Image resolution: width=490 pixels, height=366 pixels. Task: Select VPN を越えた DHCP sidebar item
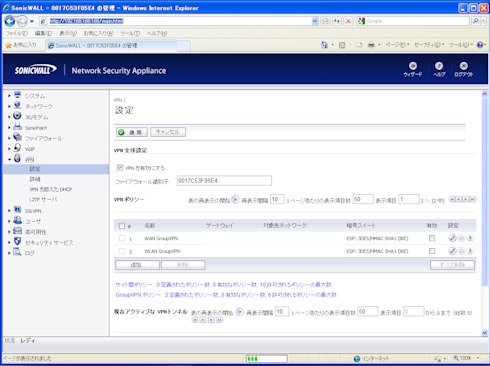[50, 189]
